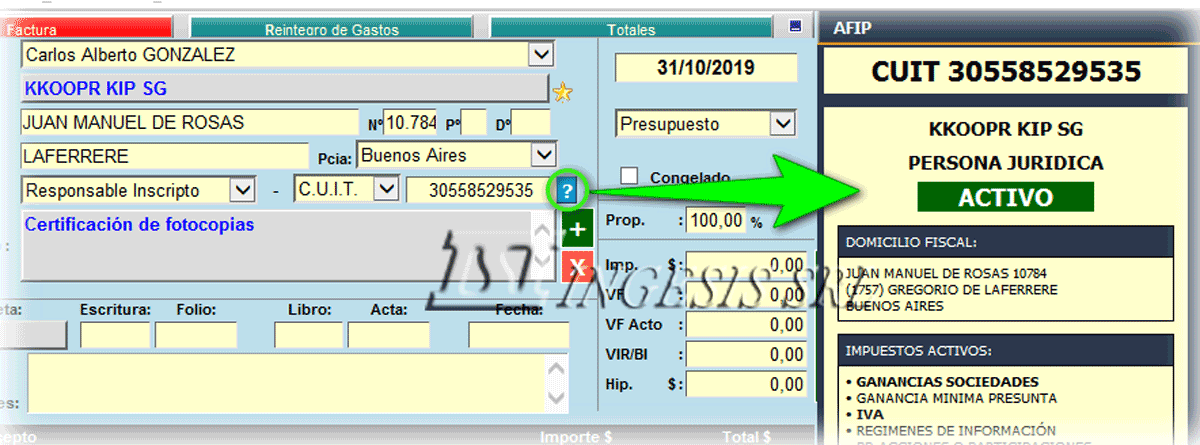The height and width of the screenshot is (445, 1200).
Task: Click the PERSONA JURIDICA text
Action: [x=1006, y=163]
